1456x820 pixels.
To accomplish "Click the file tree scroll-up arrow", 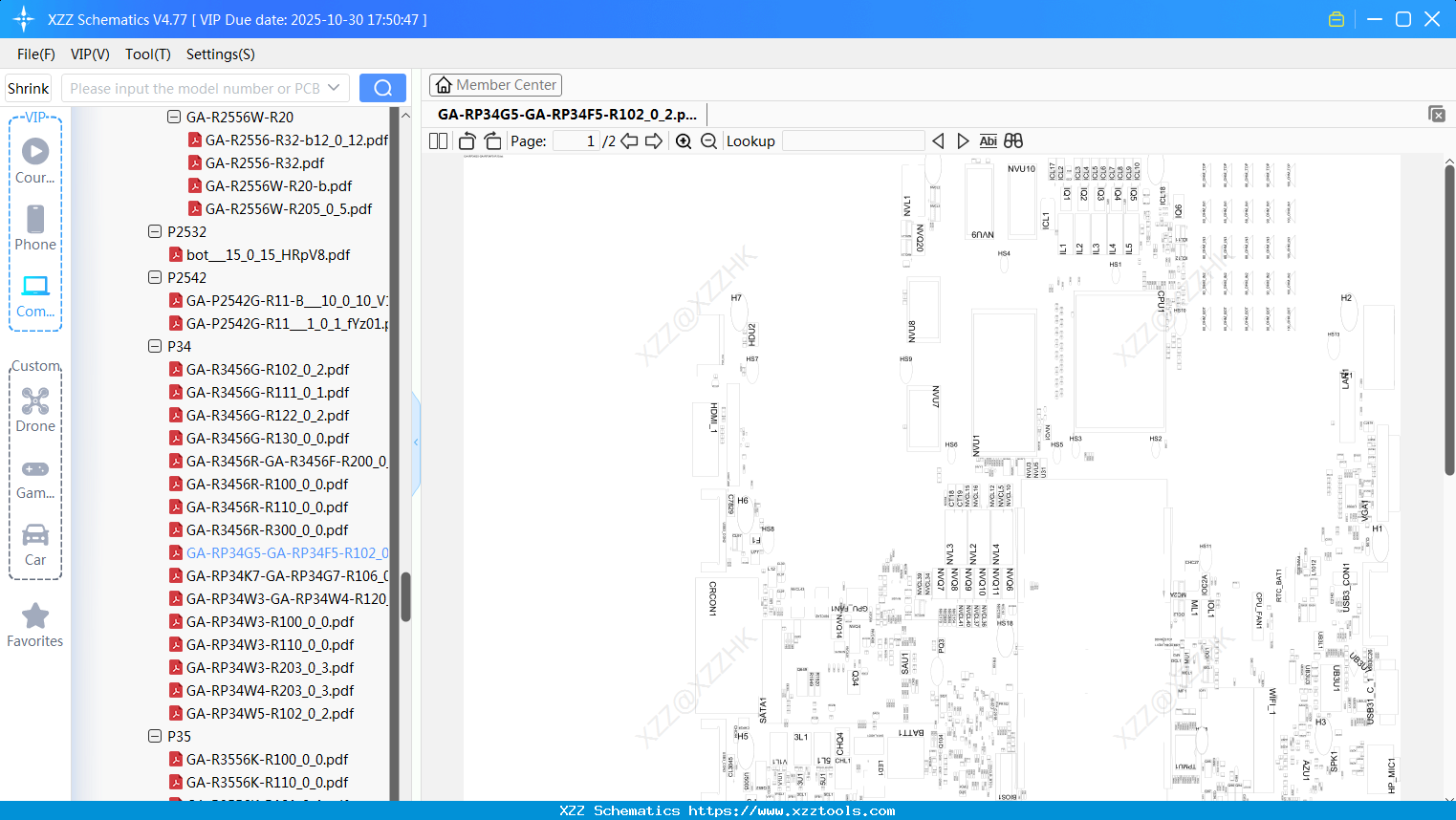I will (x=405, y=116).
